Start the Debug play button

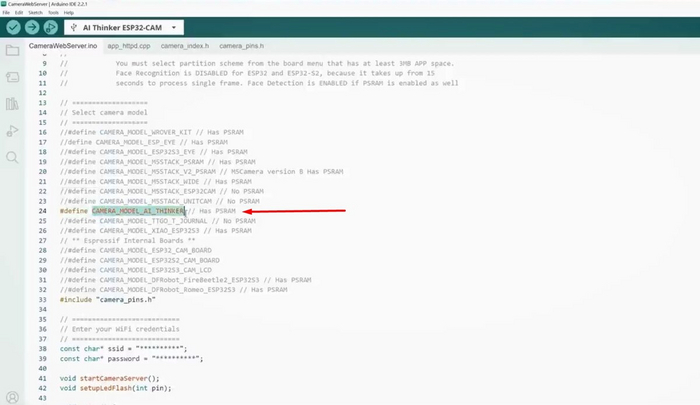(x=50, y=28)
